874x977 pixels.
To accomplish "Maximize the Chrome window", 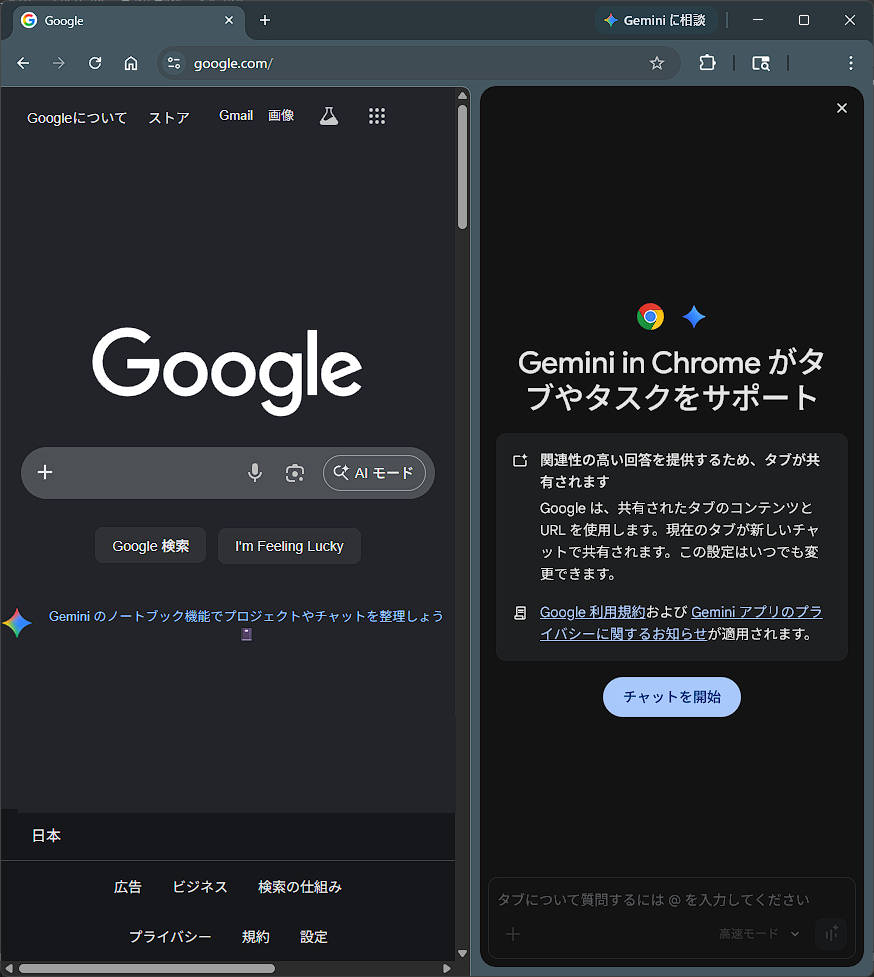I will pos(804,20).
